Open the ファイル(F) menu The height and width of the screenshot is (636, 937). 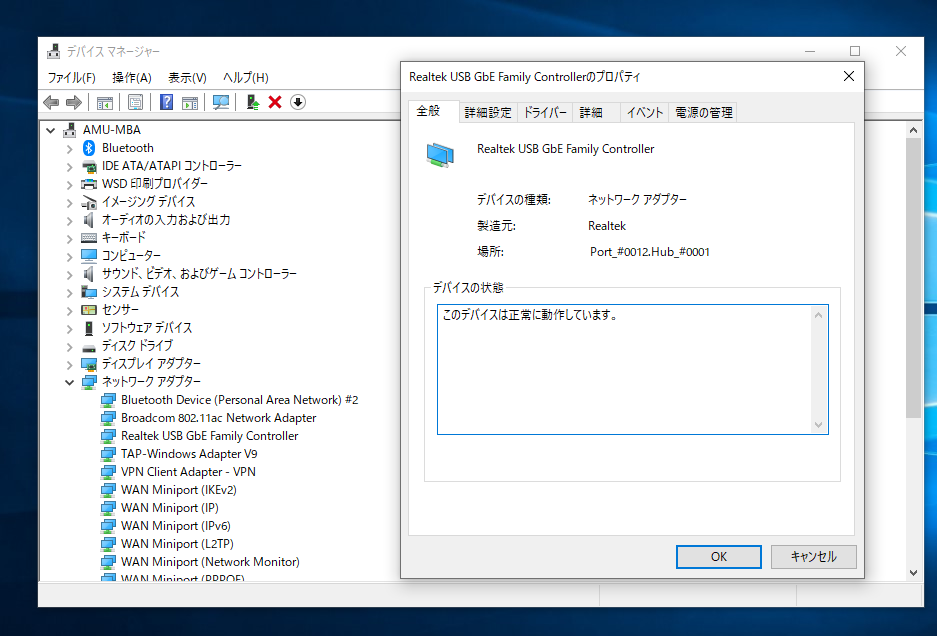tap(72, 78)
